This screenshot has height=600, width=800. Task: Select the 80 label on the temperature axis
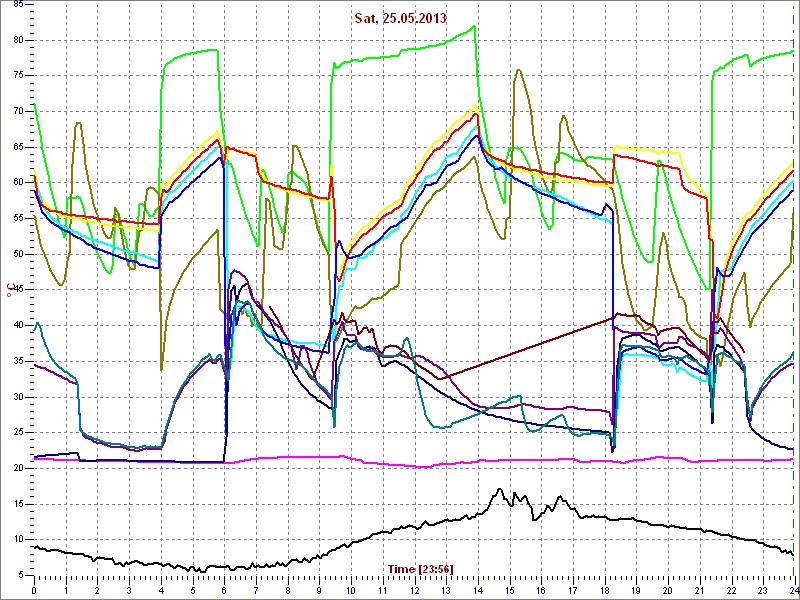(17, 40)
